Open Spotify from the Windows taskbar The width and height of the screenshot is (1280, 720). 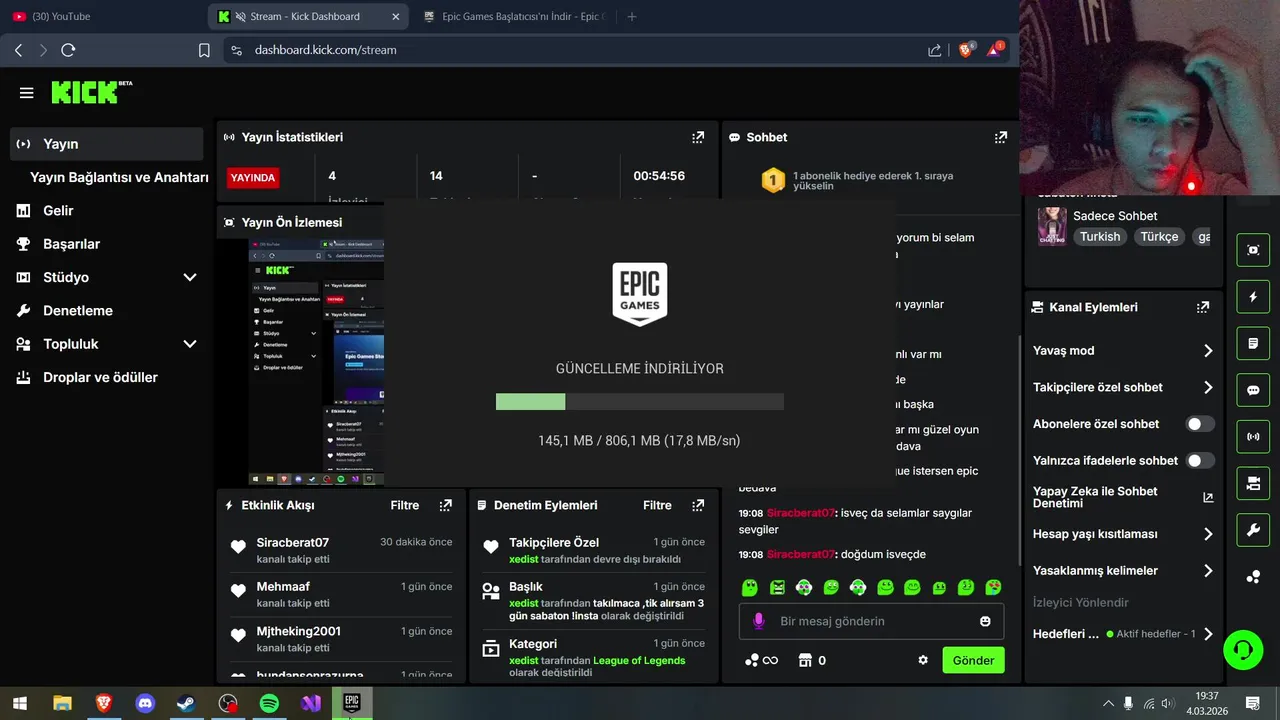(x=269, y=704)
